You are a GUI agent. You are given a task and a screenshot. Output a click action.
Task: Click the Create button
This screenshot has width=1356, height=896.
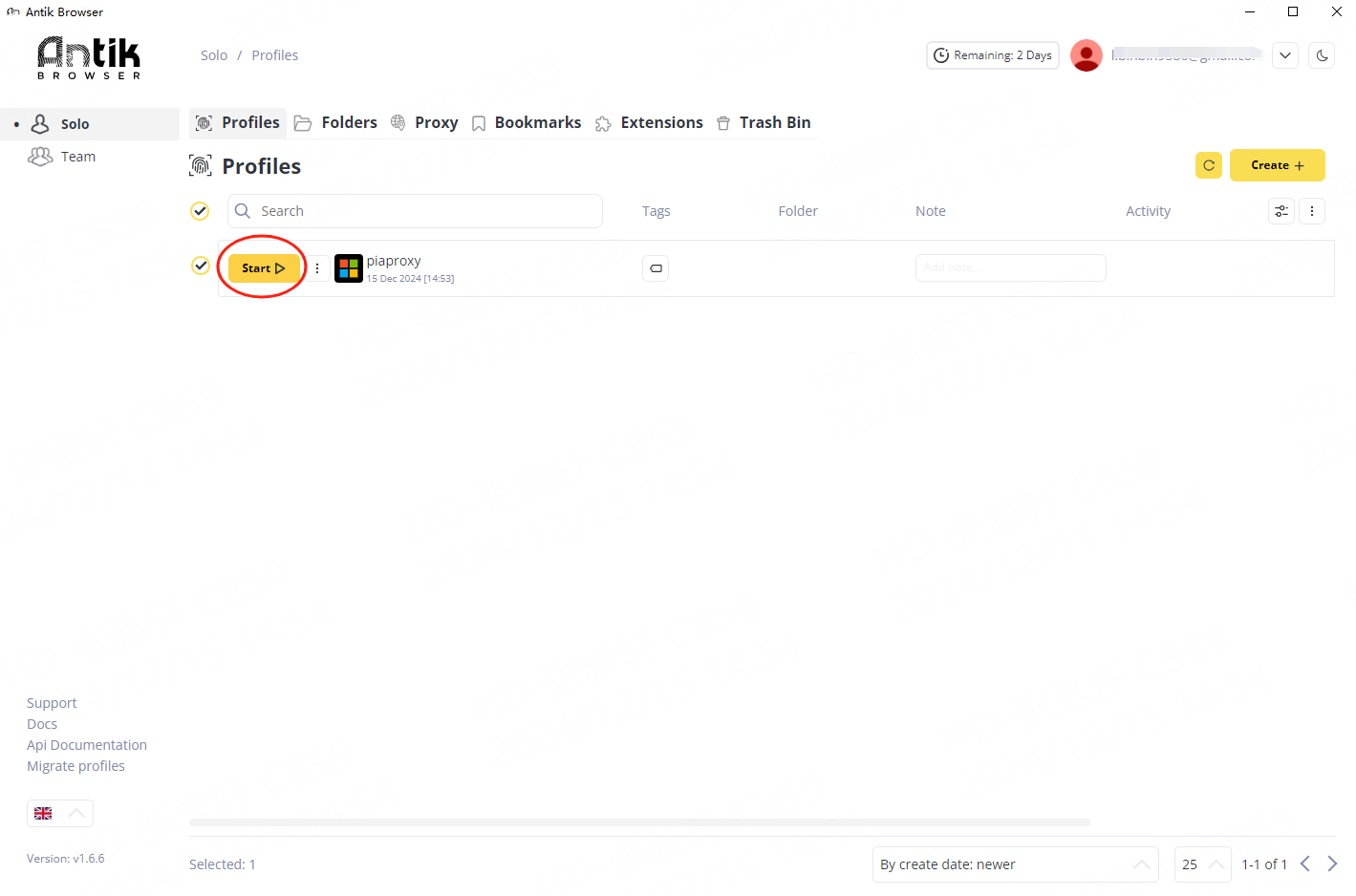point(1277,165)
